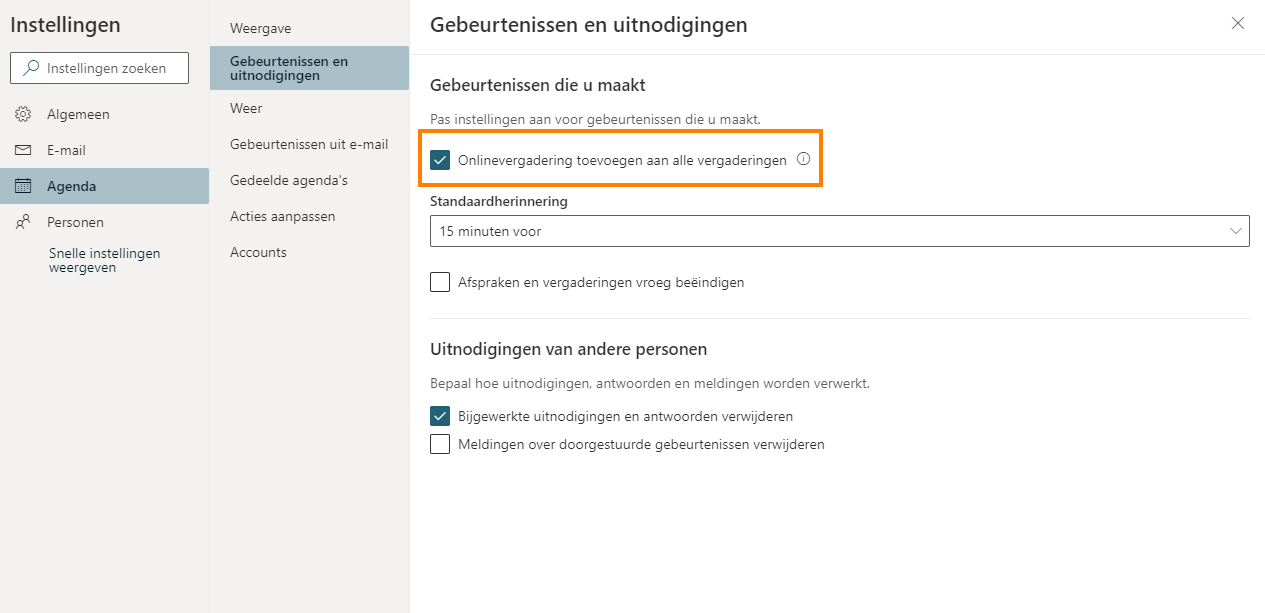Go to the Weergave section
The height and width of the screenshot is (613, 1265).
310,28
